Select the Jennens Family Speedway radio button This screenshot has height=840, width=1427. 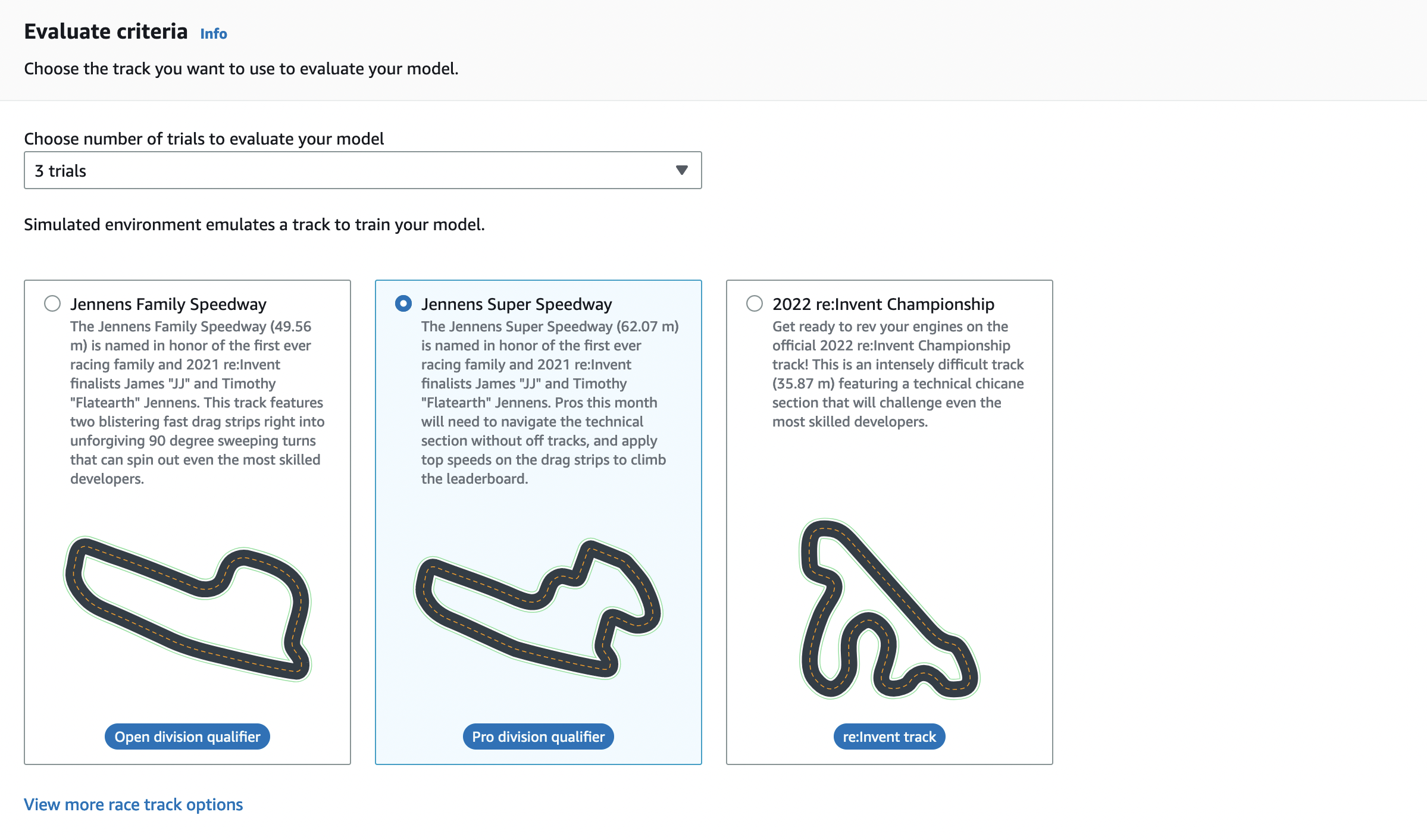[x=52, y=303]
